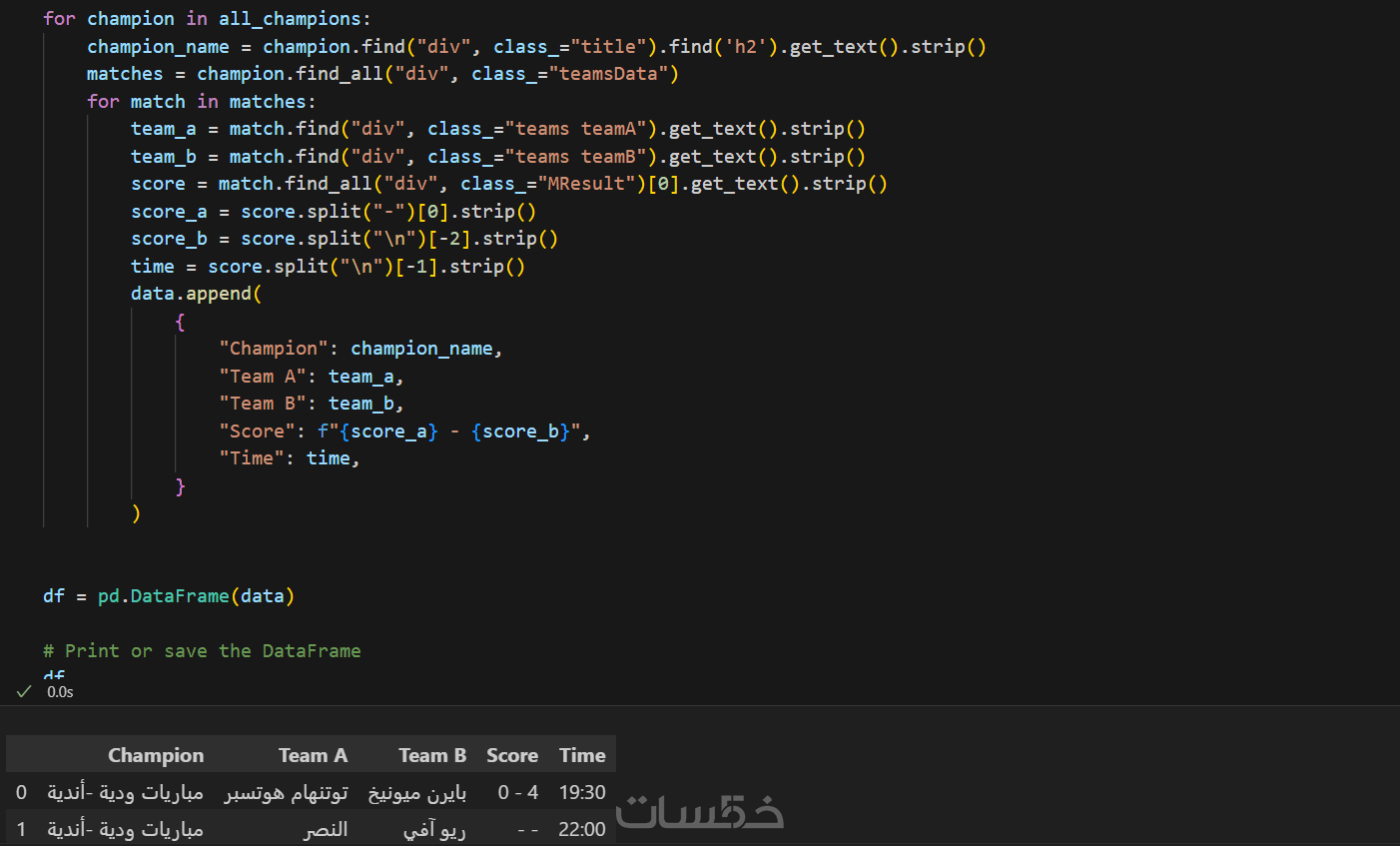This screenshot has height=846, width=1400.
Task: Click the بايرن ميونيخ Team B cell
Action: 417,793
